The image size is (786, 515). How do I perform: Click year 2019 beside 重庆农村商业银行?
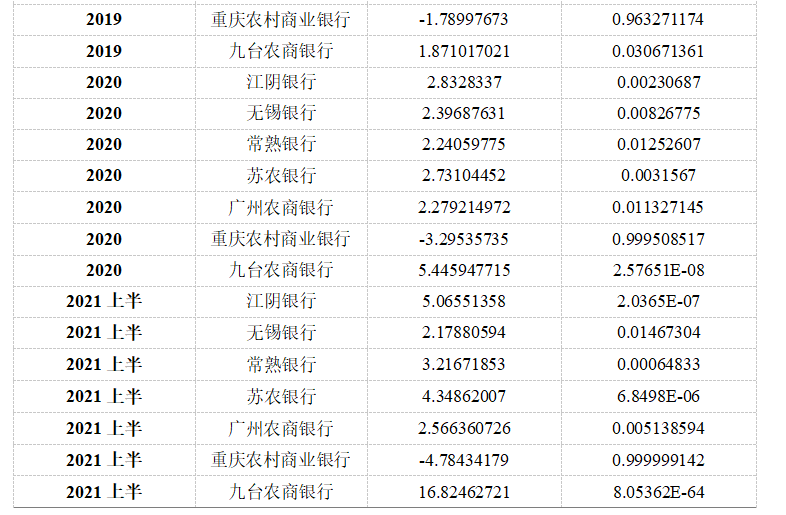click(104, 20)
